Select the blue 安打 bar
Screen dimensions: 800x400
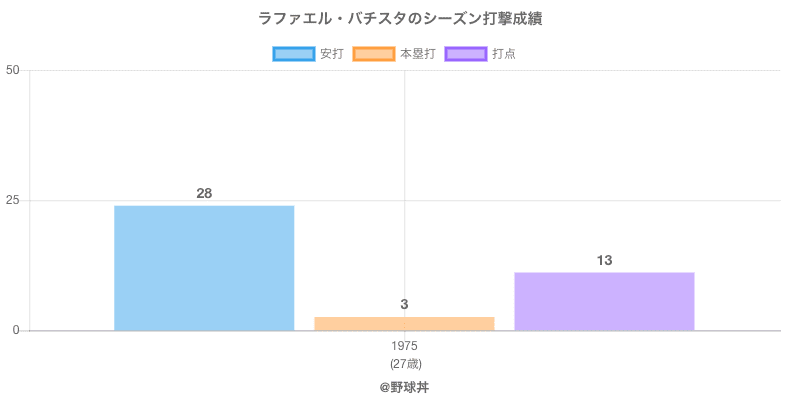pyautogui.click(x=204, y=268)
